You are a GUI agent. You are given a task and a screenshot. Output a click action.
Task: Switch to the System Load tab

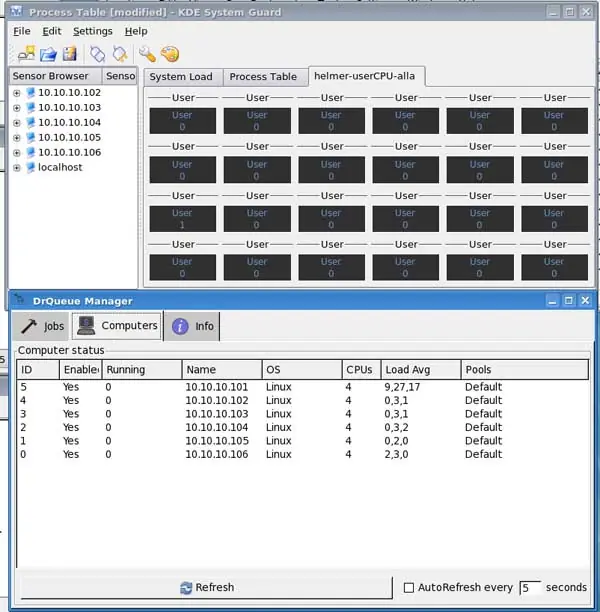(181, 76)
